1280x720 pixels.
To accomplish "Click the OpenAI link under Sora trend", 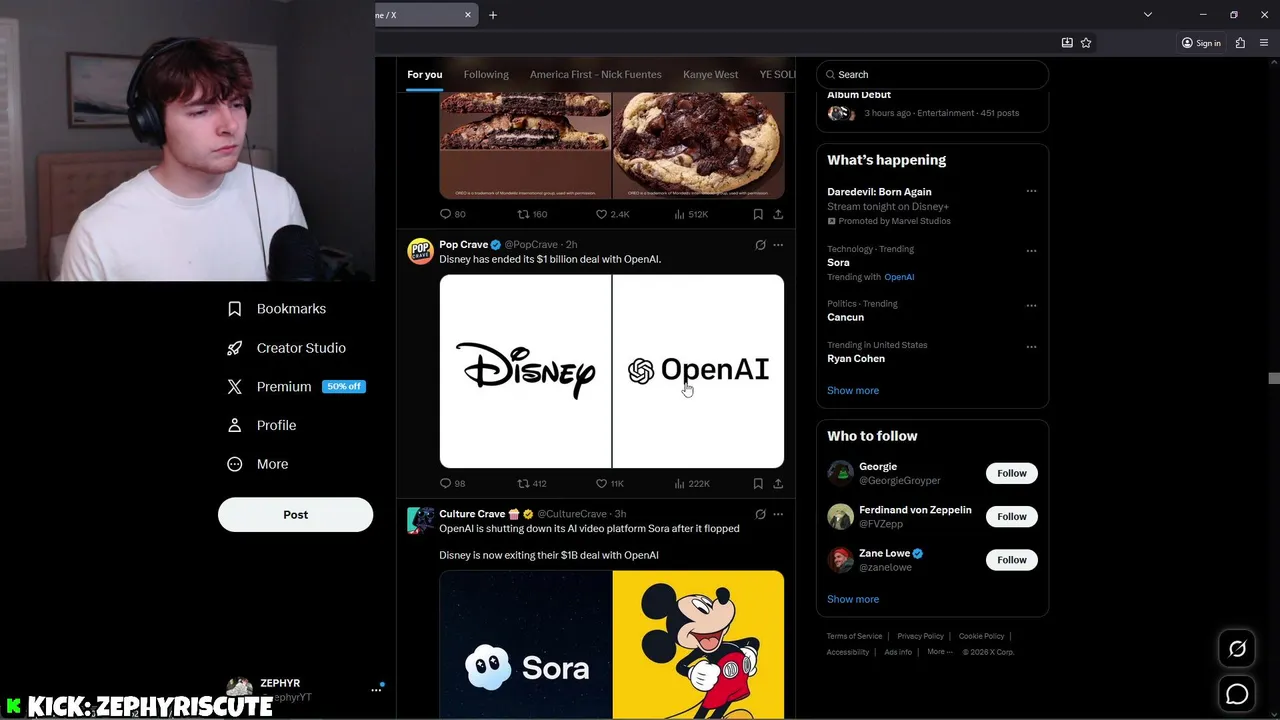I will 899,277.
